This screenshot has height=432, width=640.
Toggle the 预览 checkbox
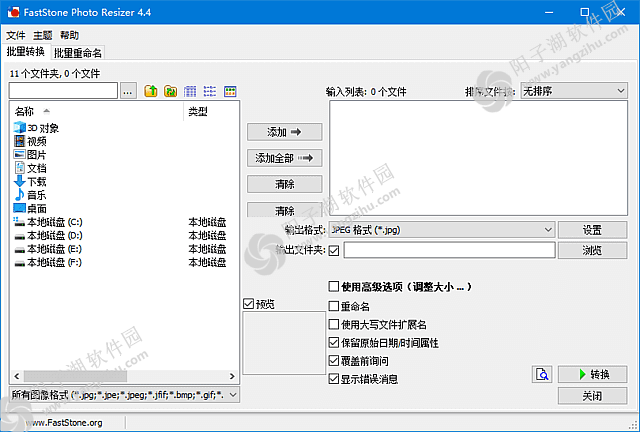[x=248, y=303]
